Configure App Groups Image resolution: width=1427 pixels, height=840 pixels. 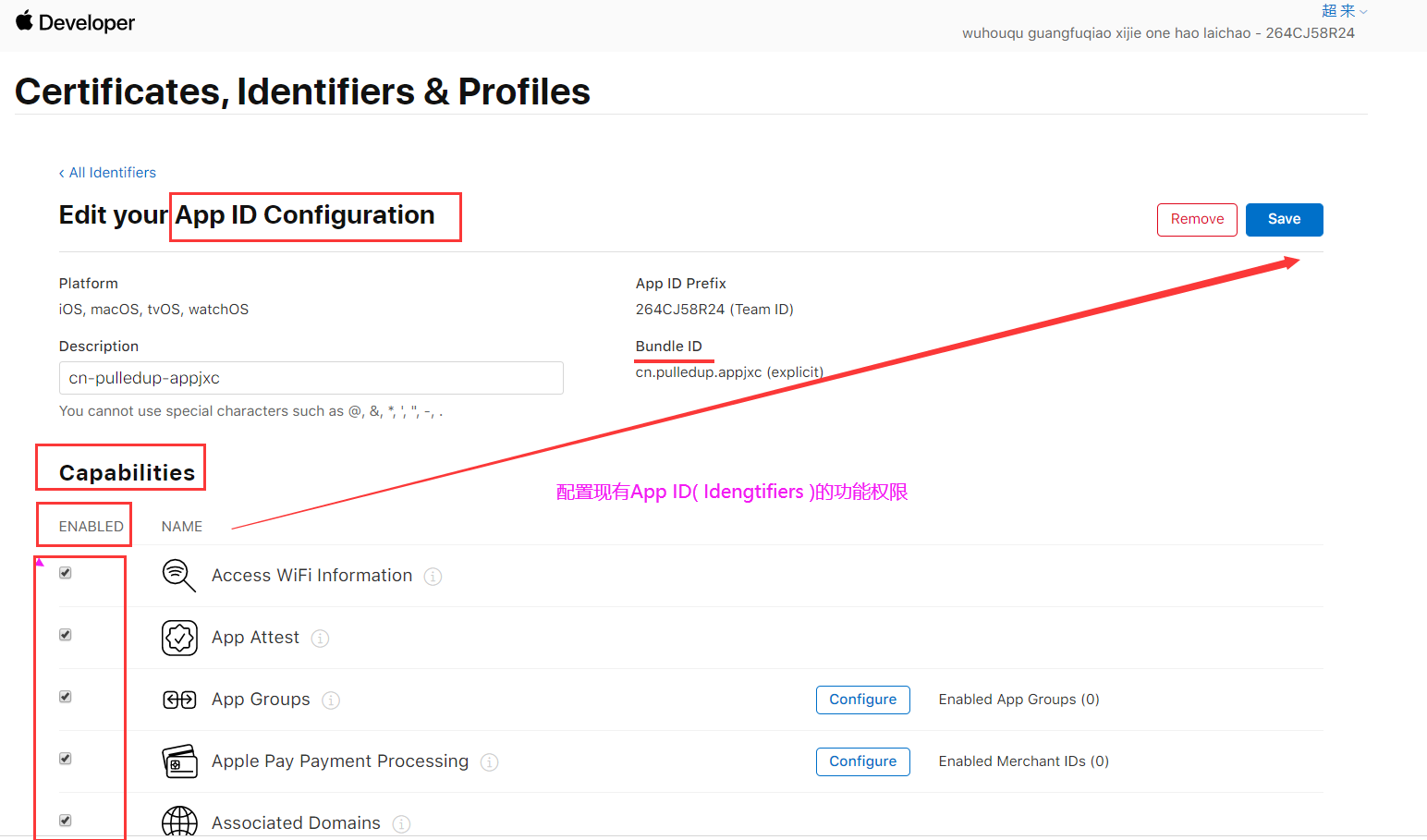point(862,700)
